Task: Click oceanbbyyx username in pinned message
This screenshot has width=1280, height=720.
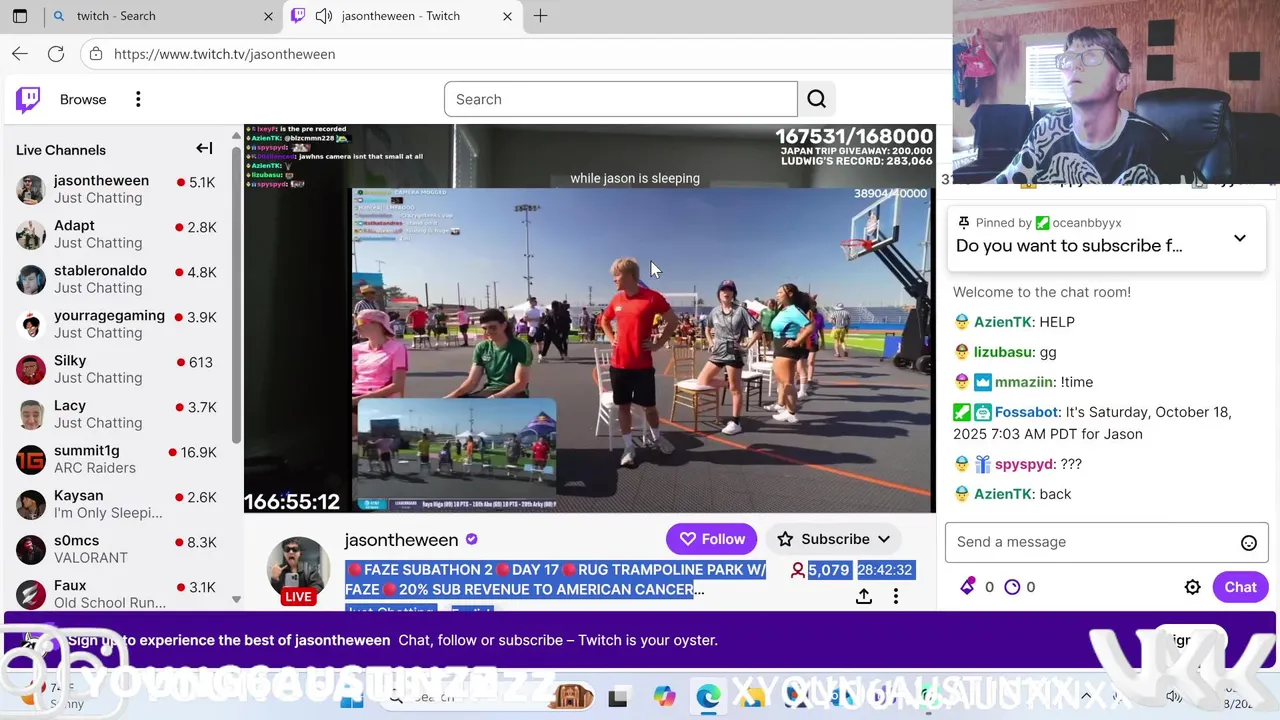Action: (x=1086, y=222)
